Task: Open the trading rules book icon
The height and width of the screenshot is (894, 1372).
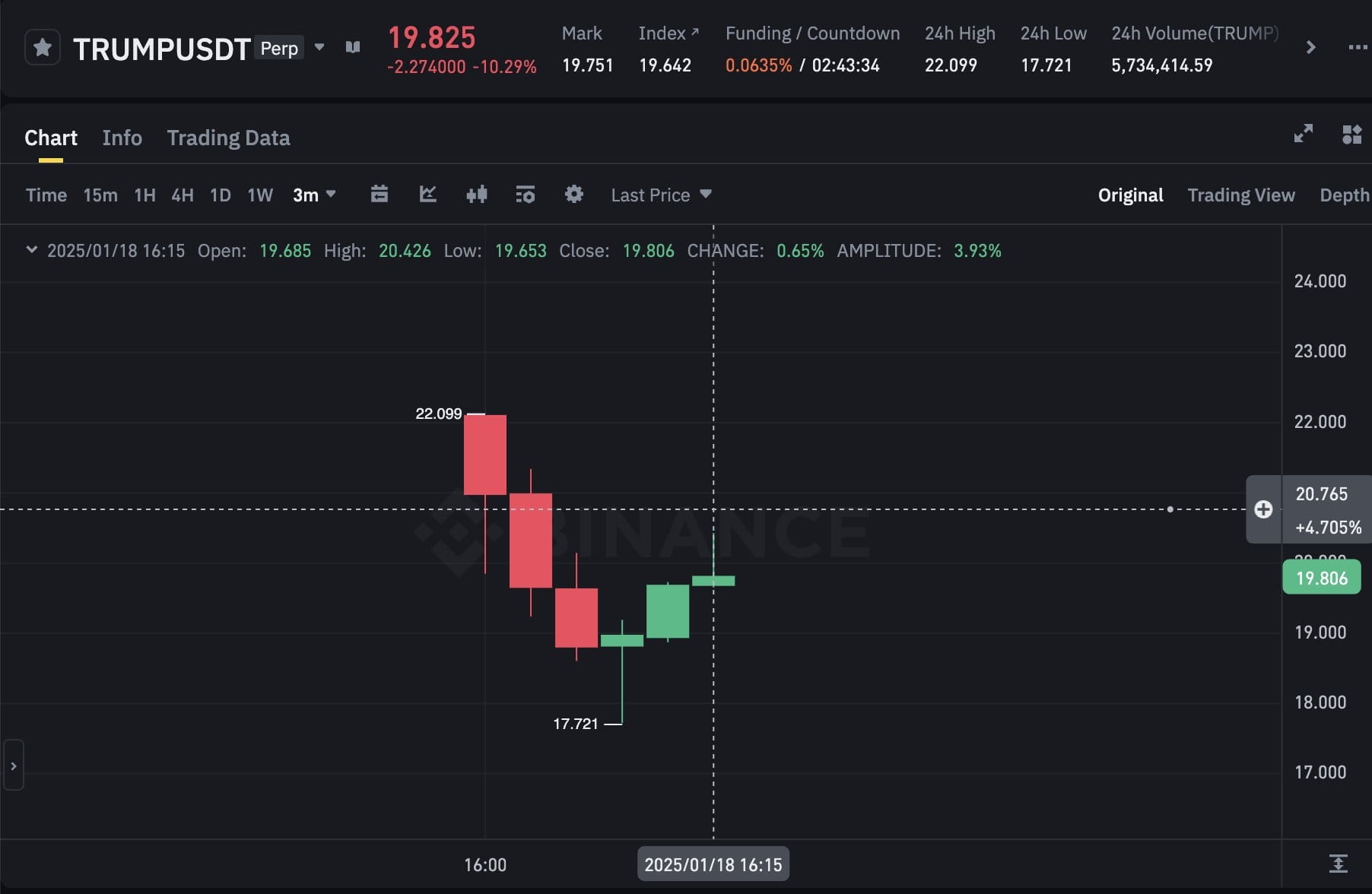Action: point(353,47)
